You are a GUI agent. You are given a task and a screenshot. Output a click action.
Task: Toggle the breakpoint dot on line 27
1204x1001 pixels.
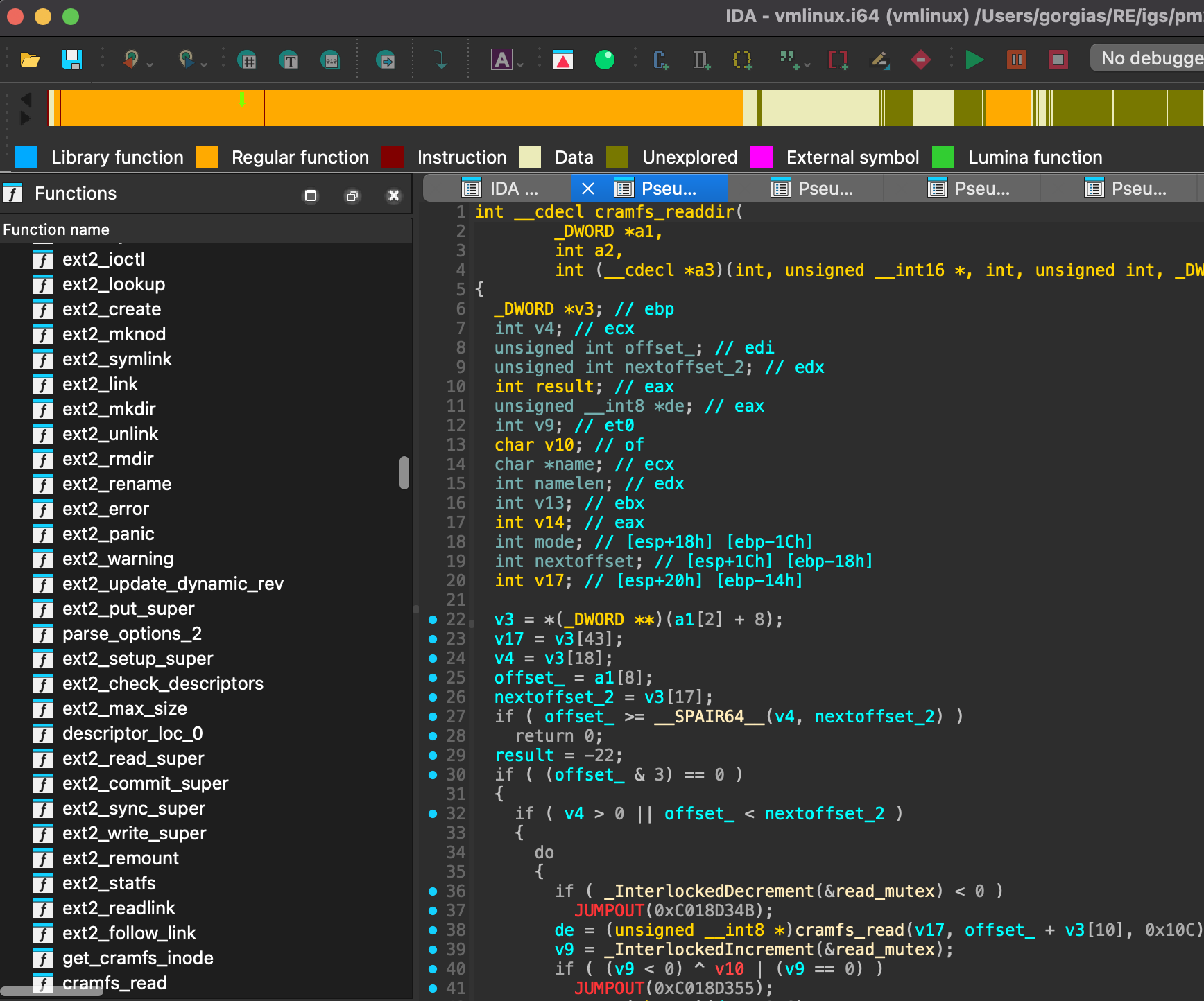(x=433, y=717)
